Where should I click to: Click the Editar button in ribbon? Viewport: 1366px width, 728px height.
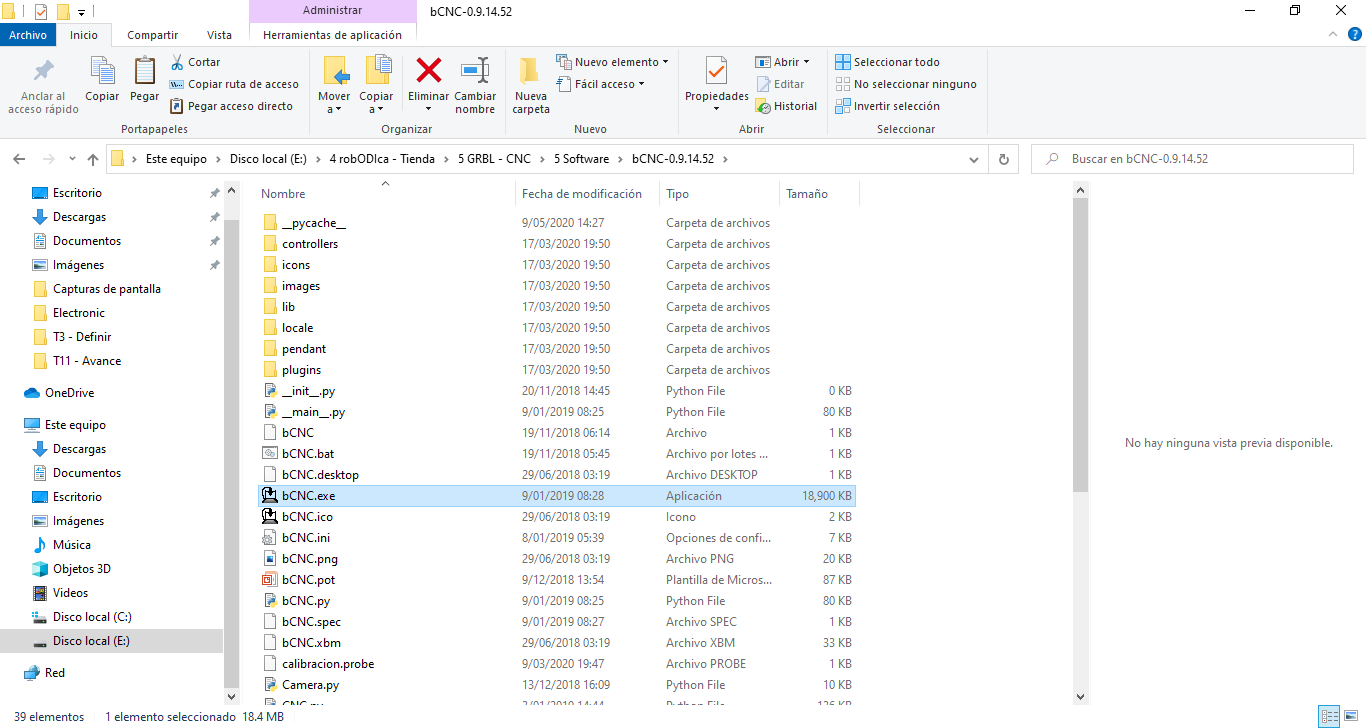(x=781, y=84)
